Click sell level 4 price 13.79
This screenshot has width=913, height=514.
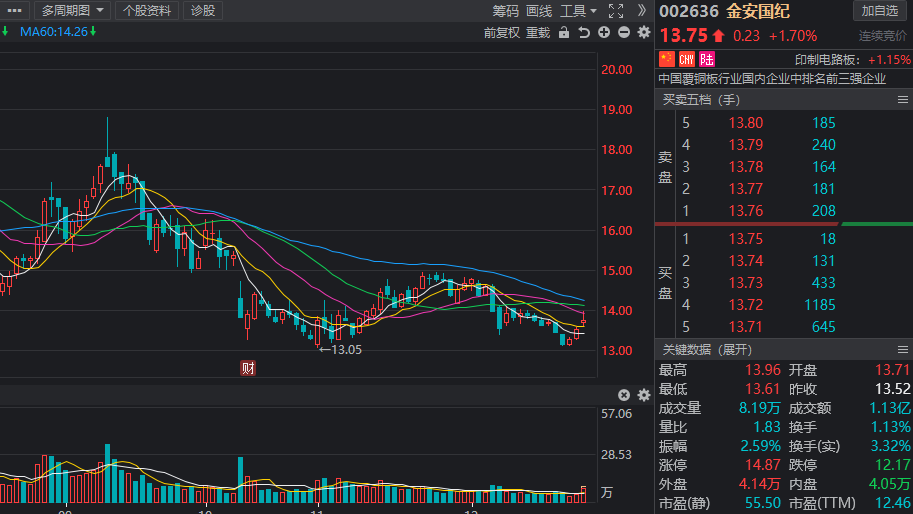click(746, 145)
